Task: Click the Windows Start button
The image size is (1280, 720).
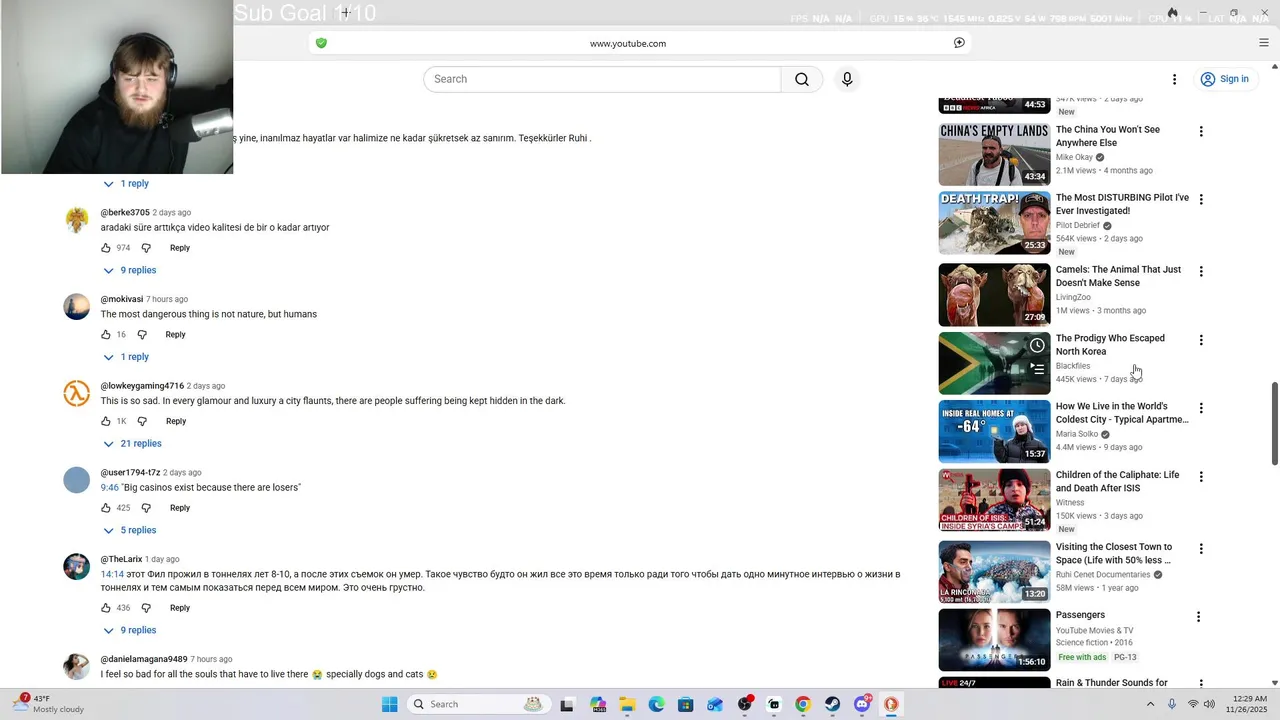Action: point(389,704)
